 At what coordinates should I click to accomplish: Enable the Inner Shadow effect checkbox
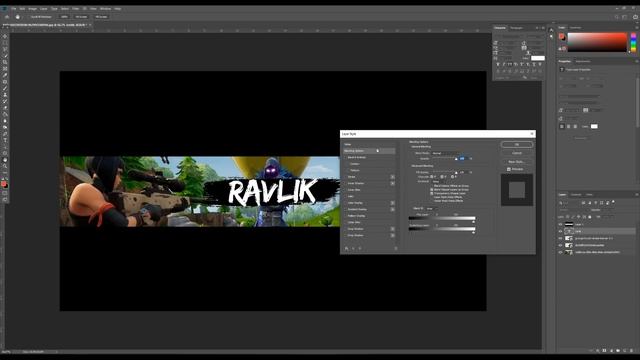(345, 183)
